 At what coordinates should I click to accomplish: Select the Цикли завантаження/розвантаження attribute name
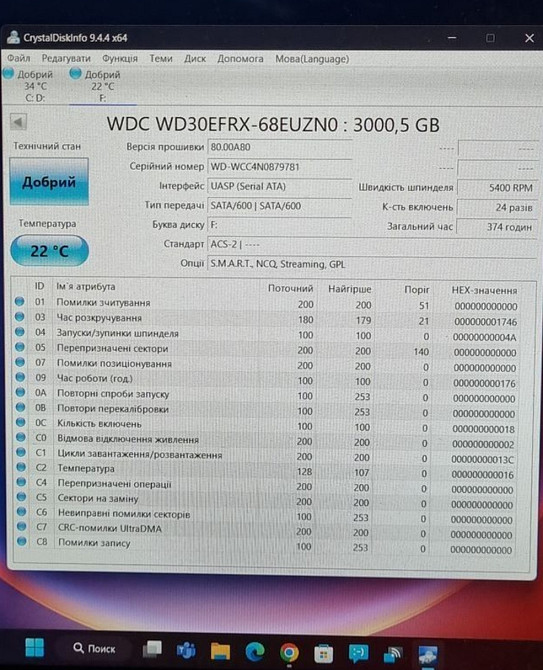pyautogui.click(x=140, y=454)
